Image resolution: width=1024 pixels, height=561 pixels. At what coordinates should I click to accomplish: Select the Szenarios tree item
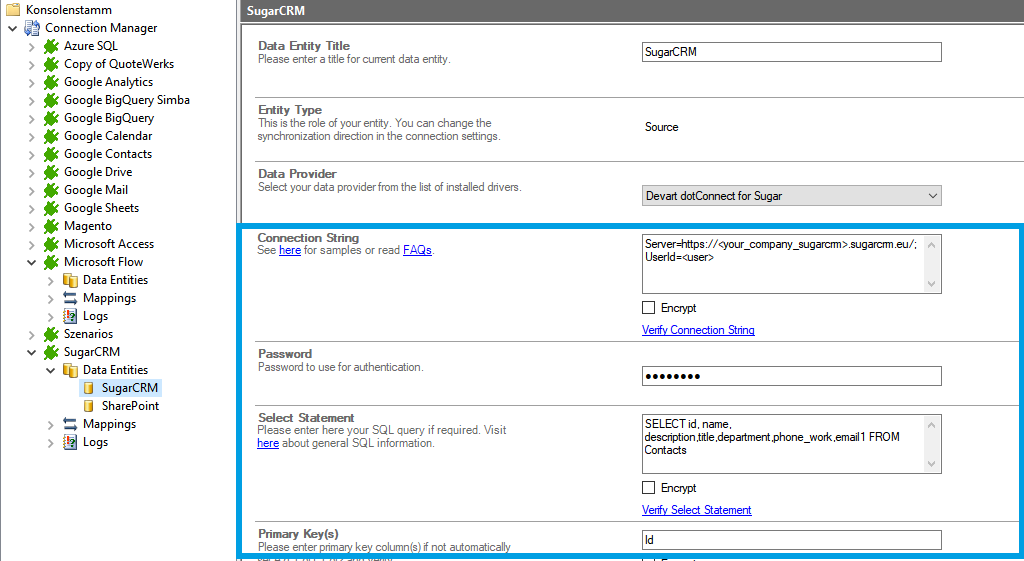click(x=88, y=334)
